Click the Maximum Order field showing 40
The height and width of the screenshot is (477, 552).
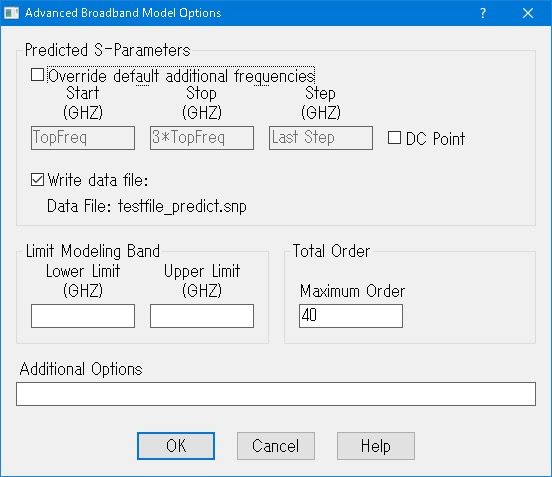[x=351, y=316]
